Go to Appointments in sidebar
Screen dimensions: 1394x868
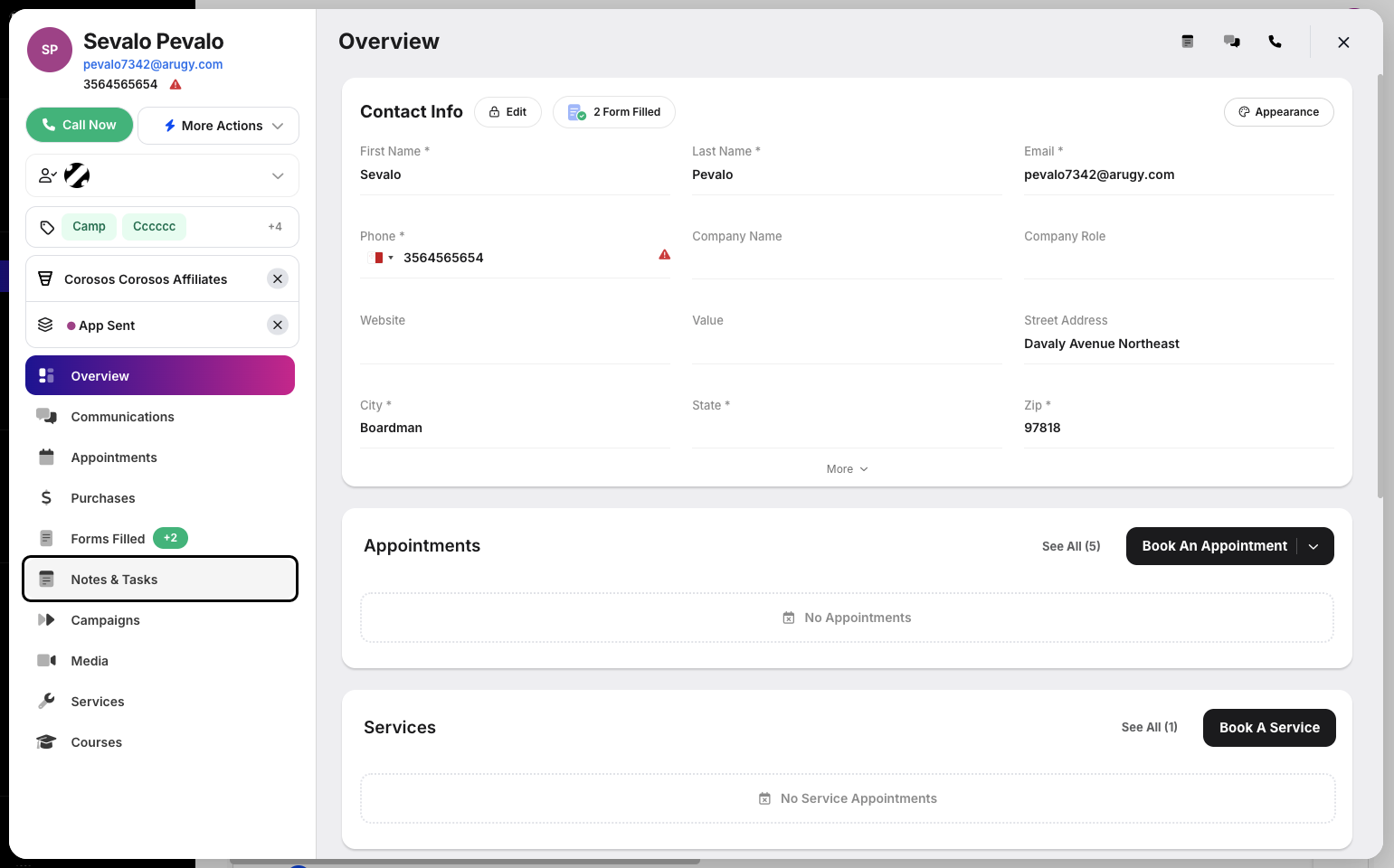point(160,458)
